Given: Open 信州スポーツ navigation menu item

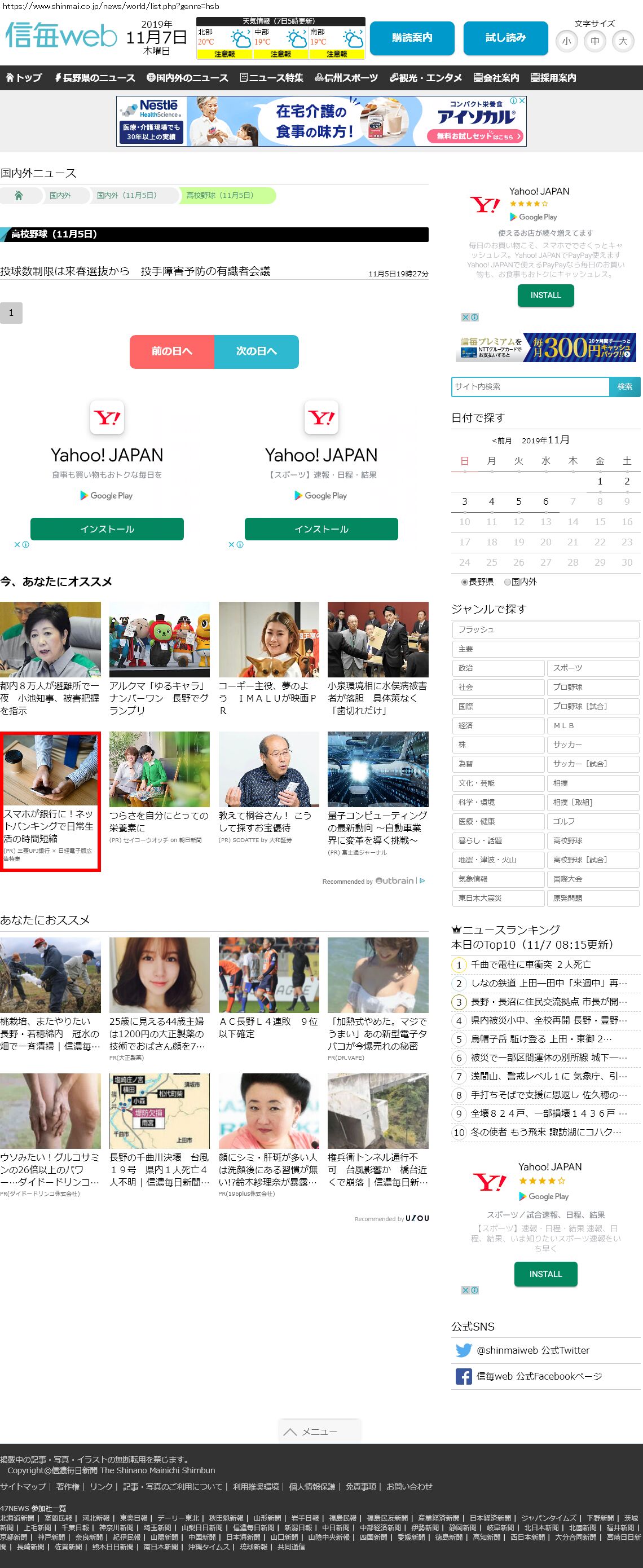Looking at the screenshot, I should 346,78.
